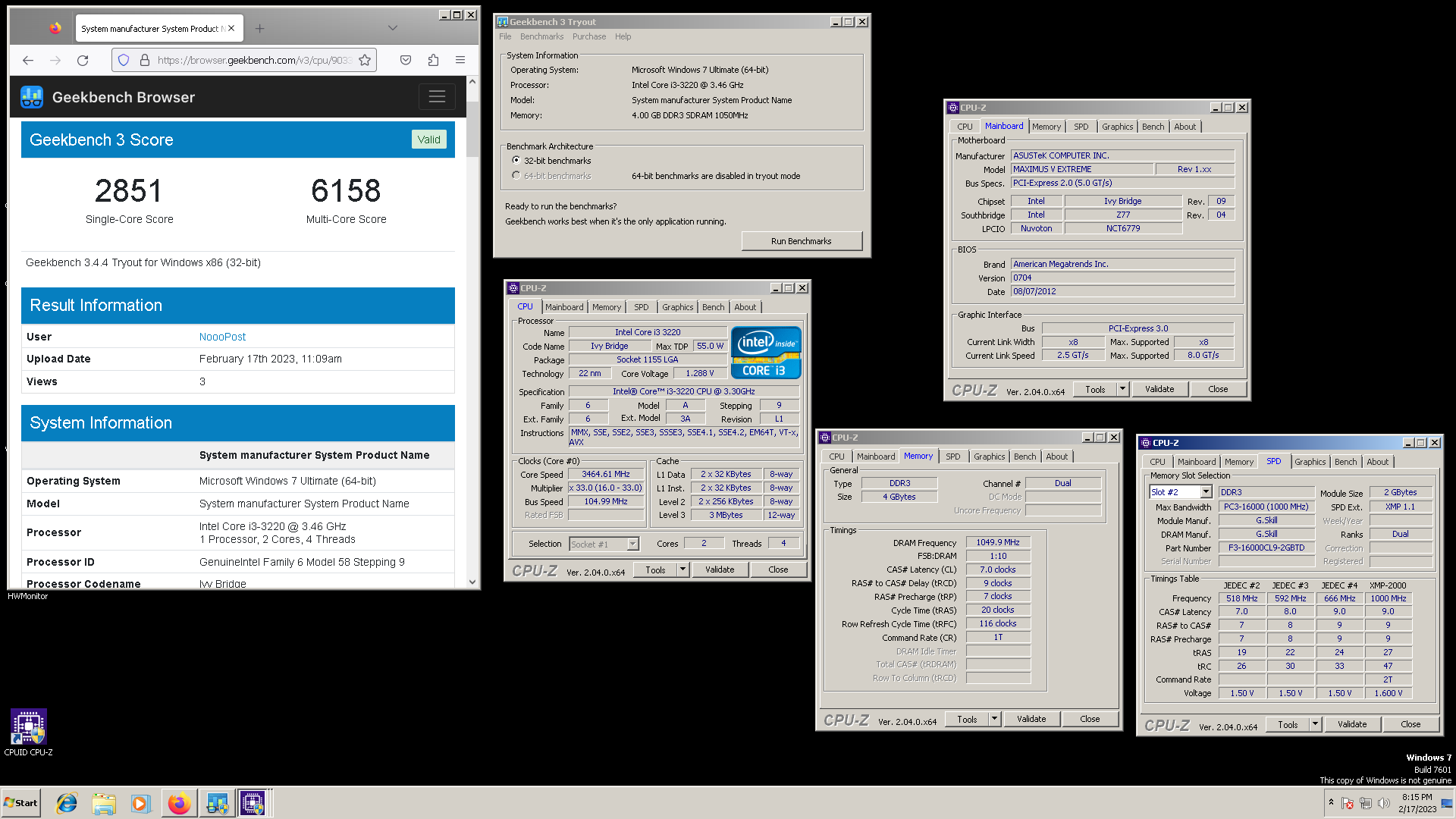Open a new Firefox tab
Image resolution: width=1456 pixels, height=819 pixels.
click(x=260, y=28)
